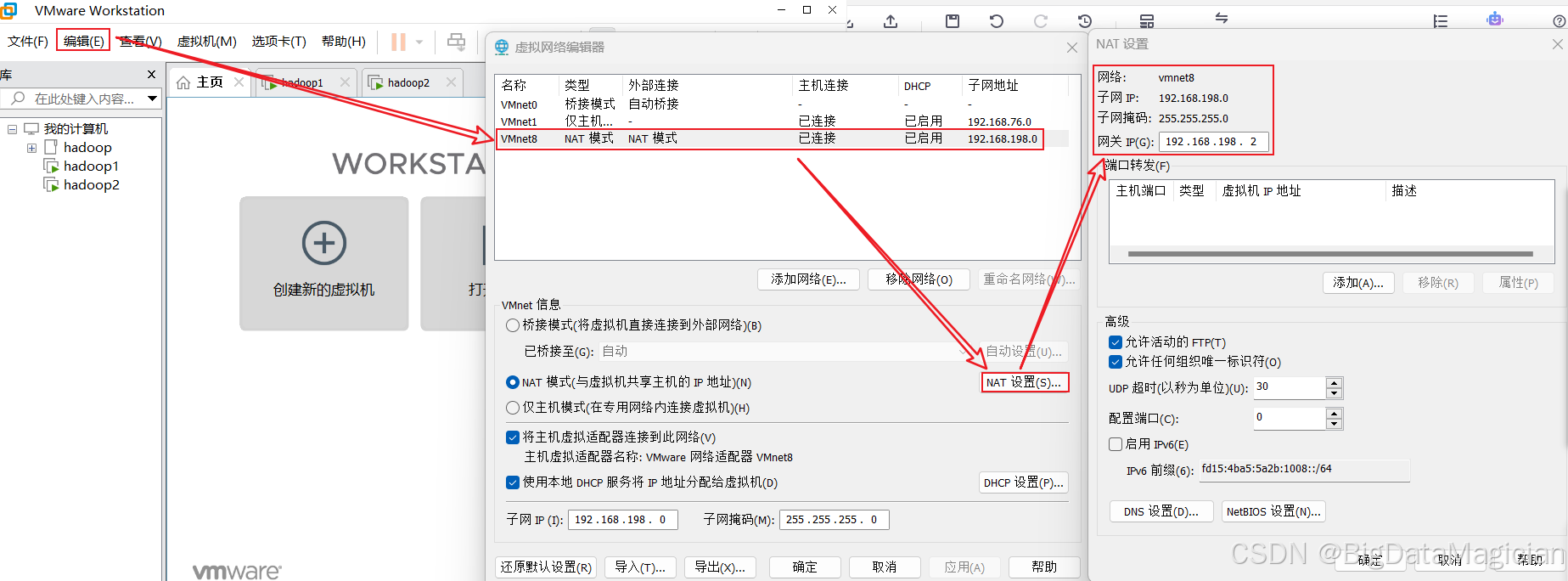Click the 添加网络(E)... button
Screen dimensions: 1568x581
coord(808,279)
